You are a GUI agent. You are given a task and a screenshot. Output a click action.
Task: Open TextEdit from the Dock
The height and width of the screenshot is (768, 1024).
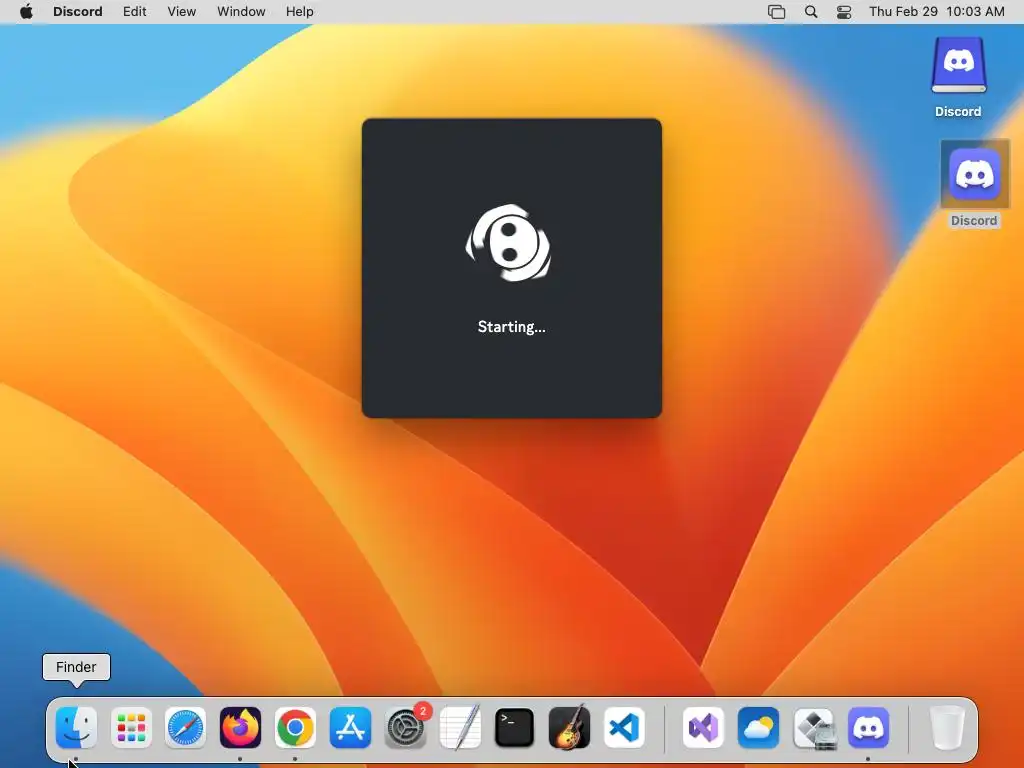(460, 727)
